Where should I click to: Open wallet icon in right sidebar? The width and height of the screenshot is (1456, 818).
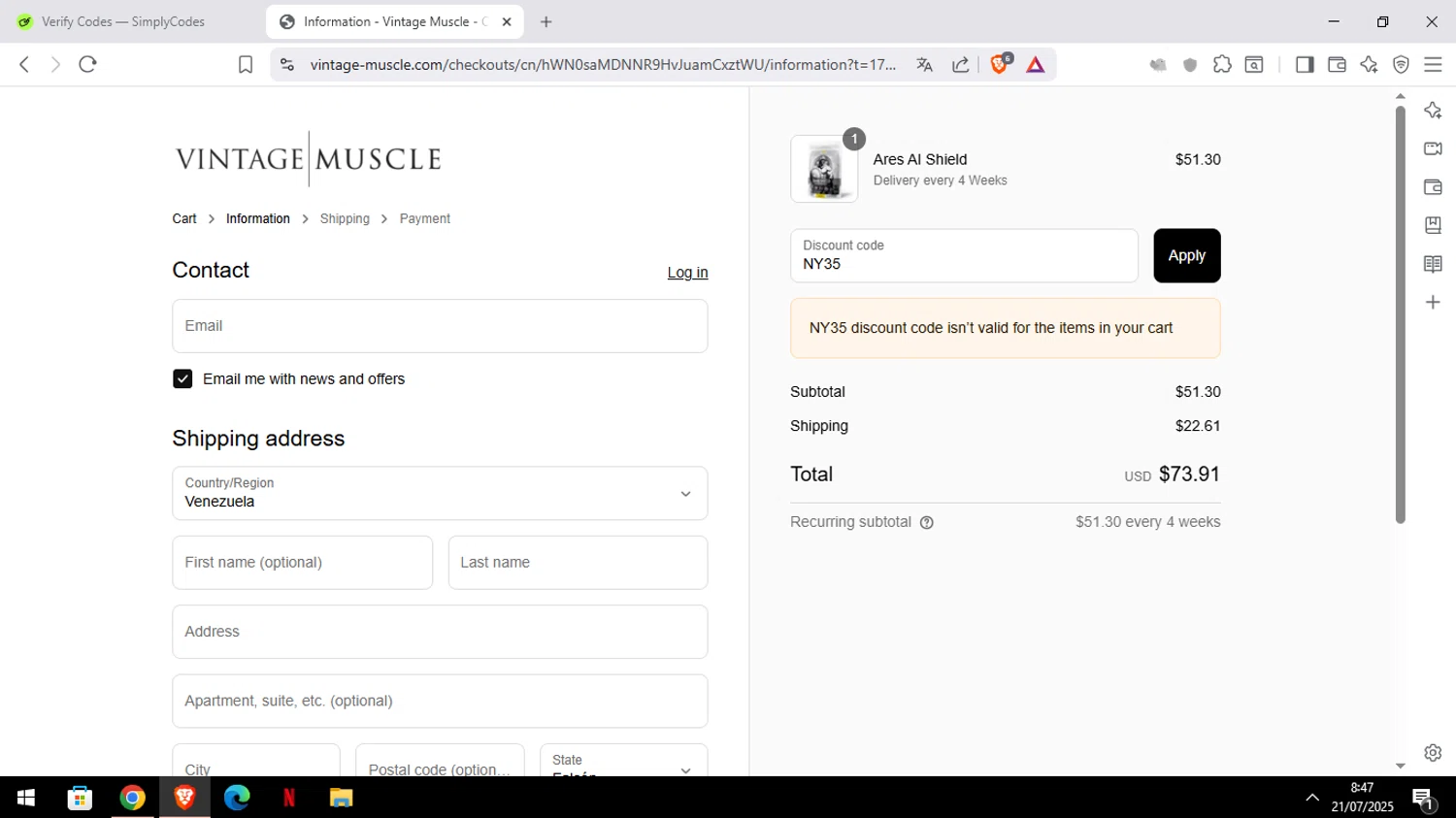click(1433, 187)
